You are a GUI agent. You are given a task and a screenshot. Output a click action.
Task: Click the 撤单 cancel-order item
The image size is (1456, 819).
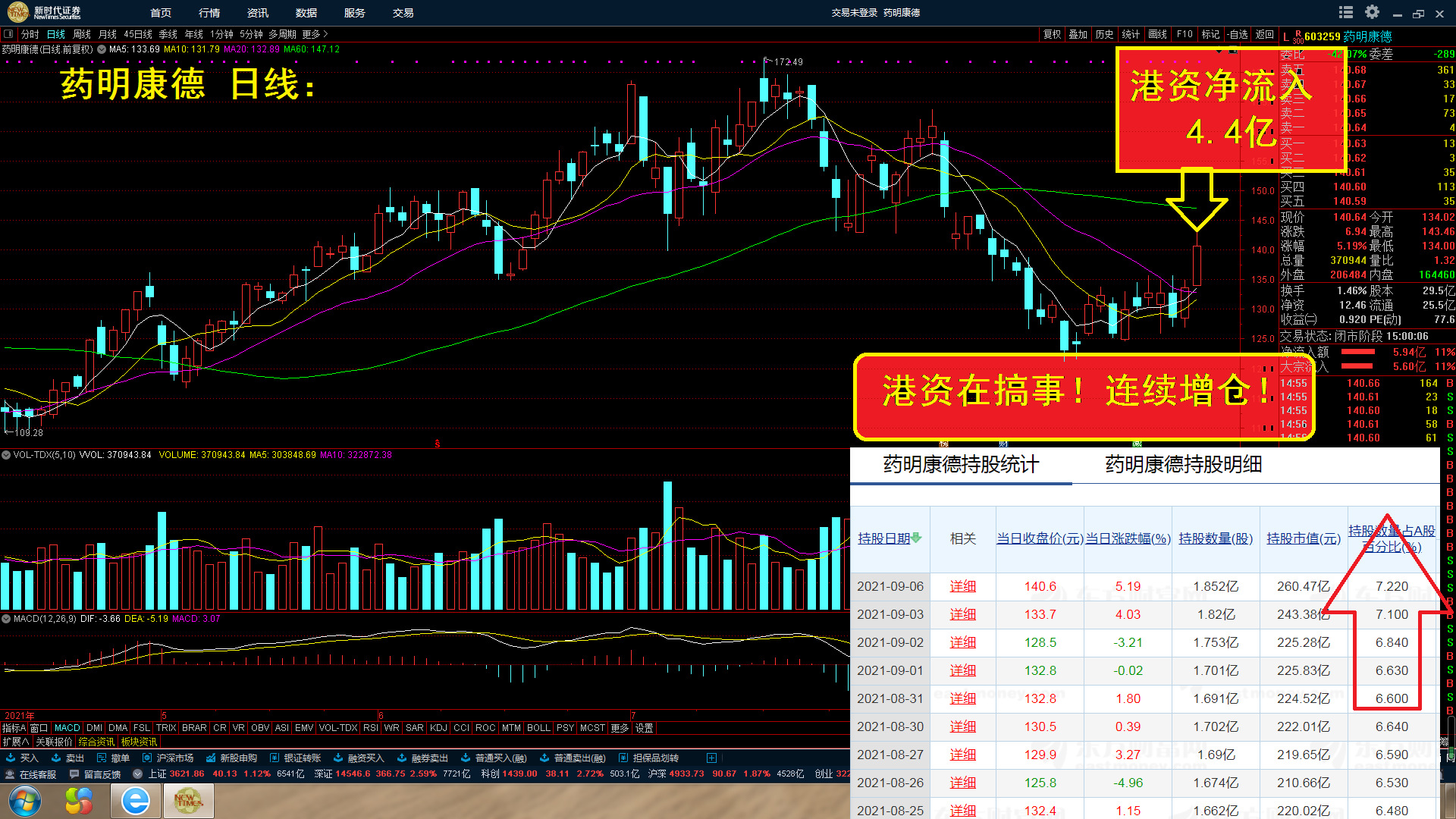[x=113, y=758]
